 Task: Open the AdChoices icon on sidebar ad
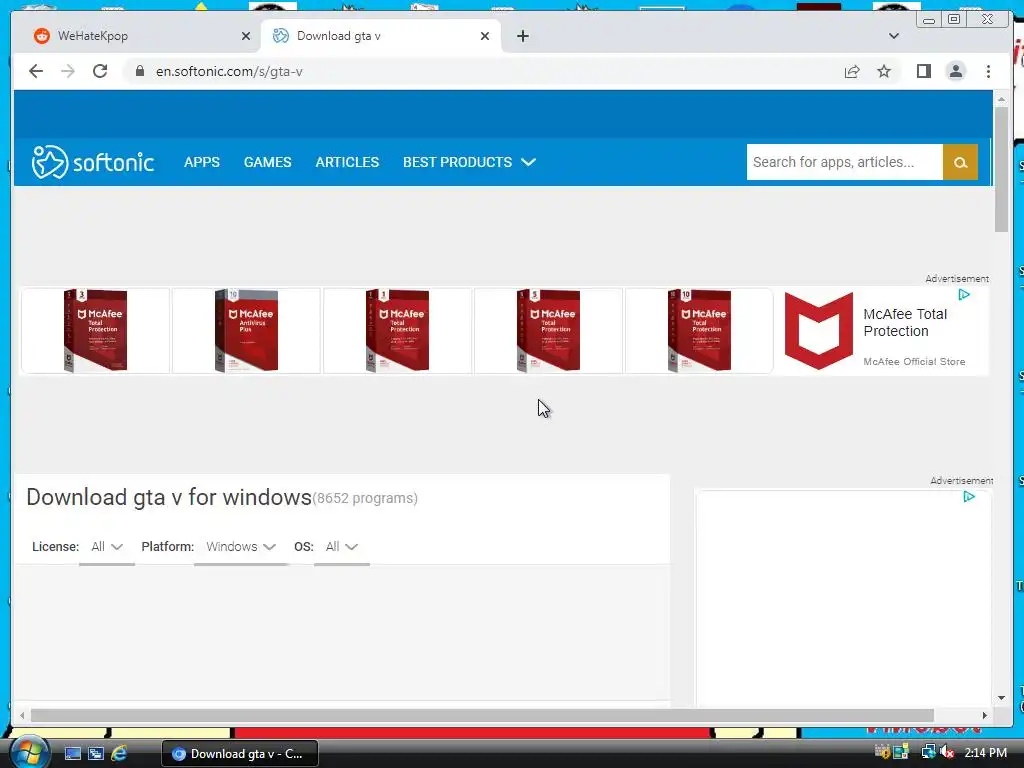point(969,497)
